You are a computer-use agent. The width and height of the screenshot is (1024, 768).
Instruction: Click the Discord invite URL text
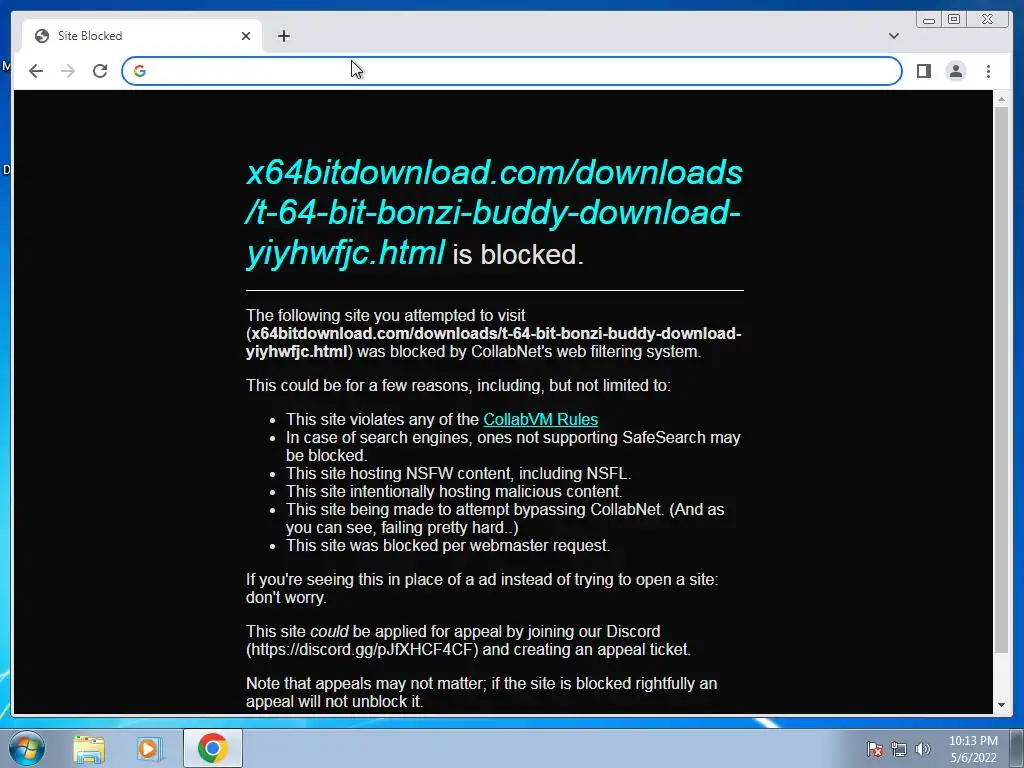(x=362, y=650)
